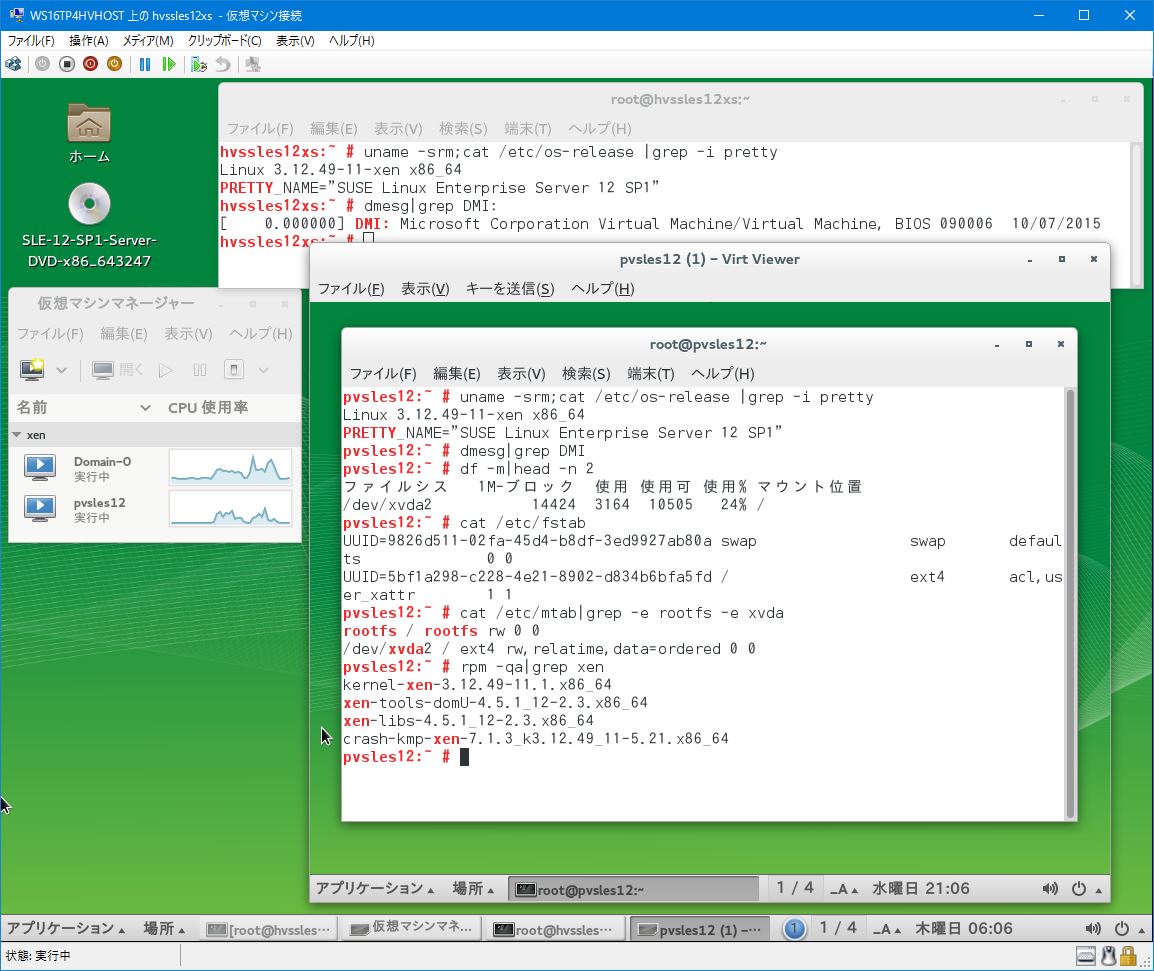Pause the virtual machine from the Hyper-V toolbar
This screenshot has height=971, width=1154.
[145, 64]
